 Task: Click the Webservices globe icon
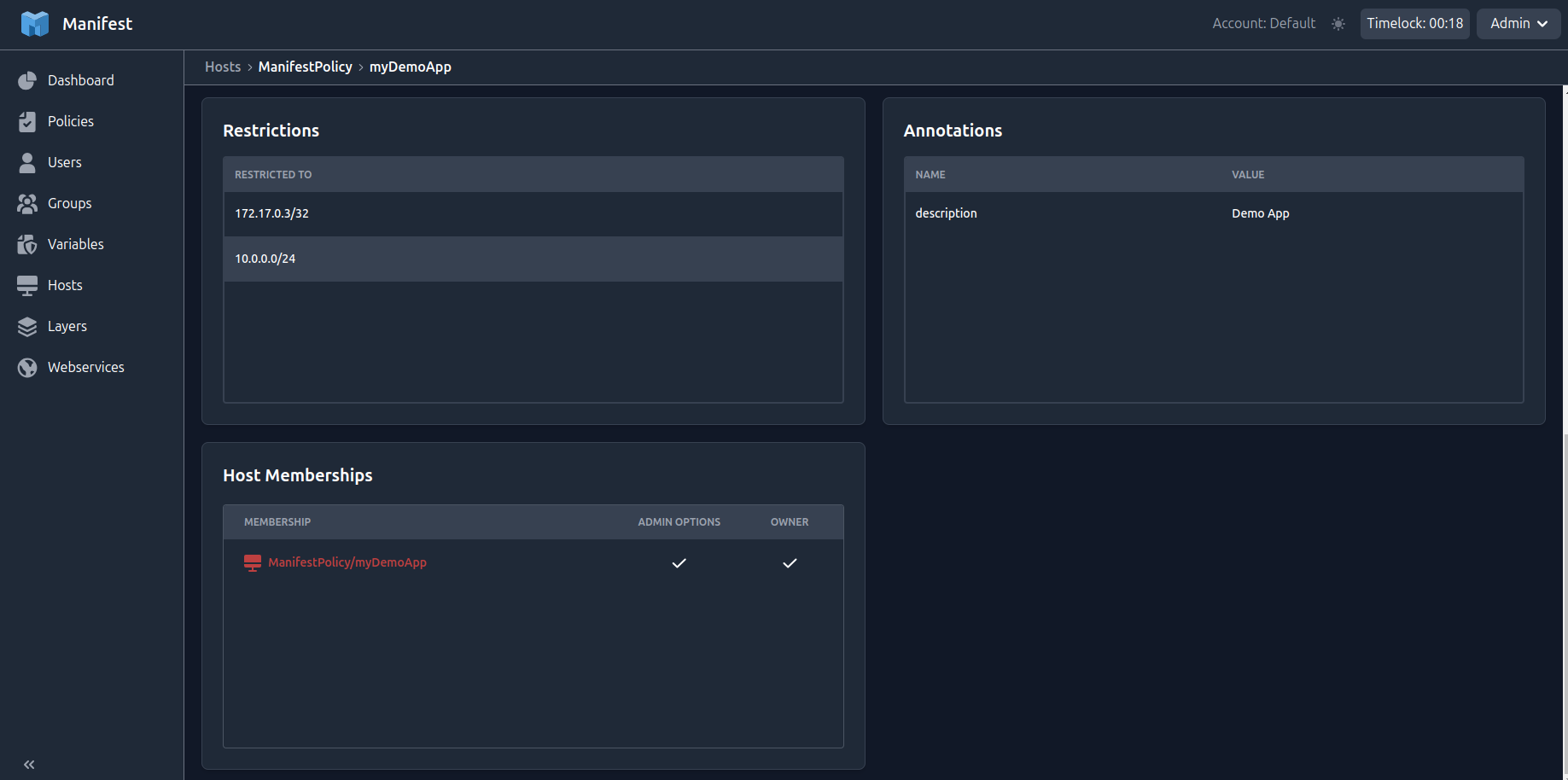pos(27,367)
